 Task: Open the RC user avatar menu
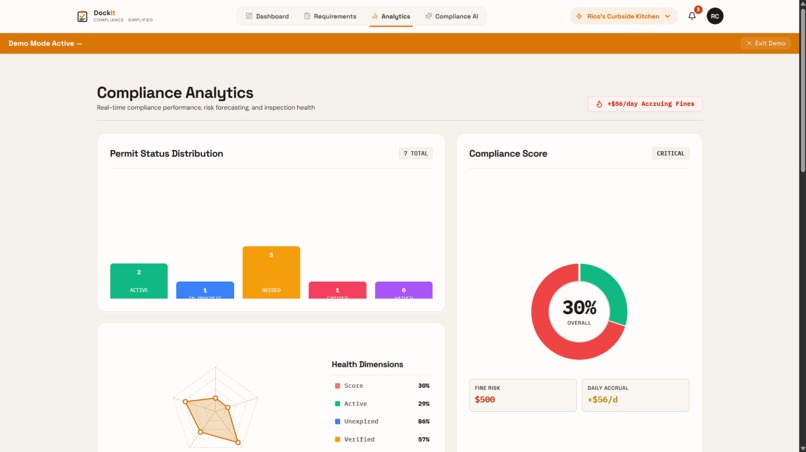[715, 16]
